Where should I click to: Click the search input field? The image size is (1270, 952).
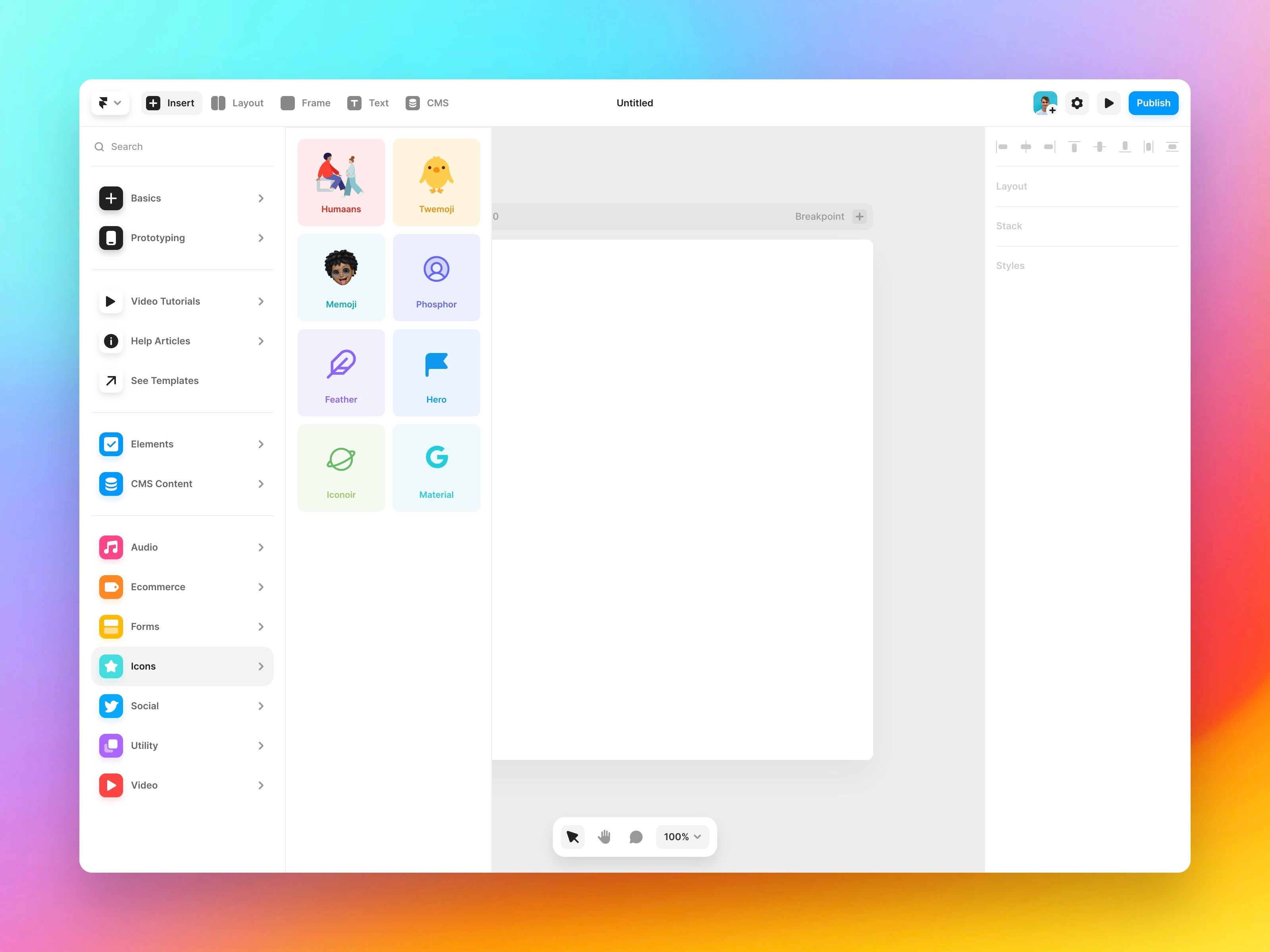184,146
